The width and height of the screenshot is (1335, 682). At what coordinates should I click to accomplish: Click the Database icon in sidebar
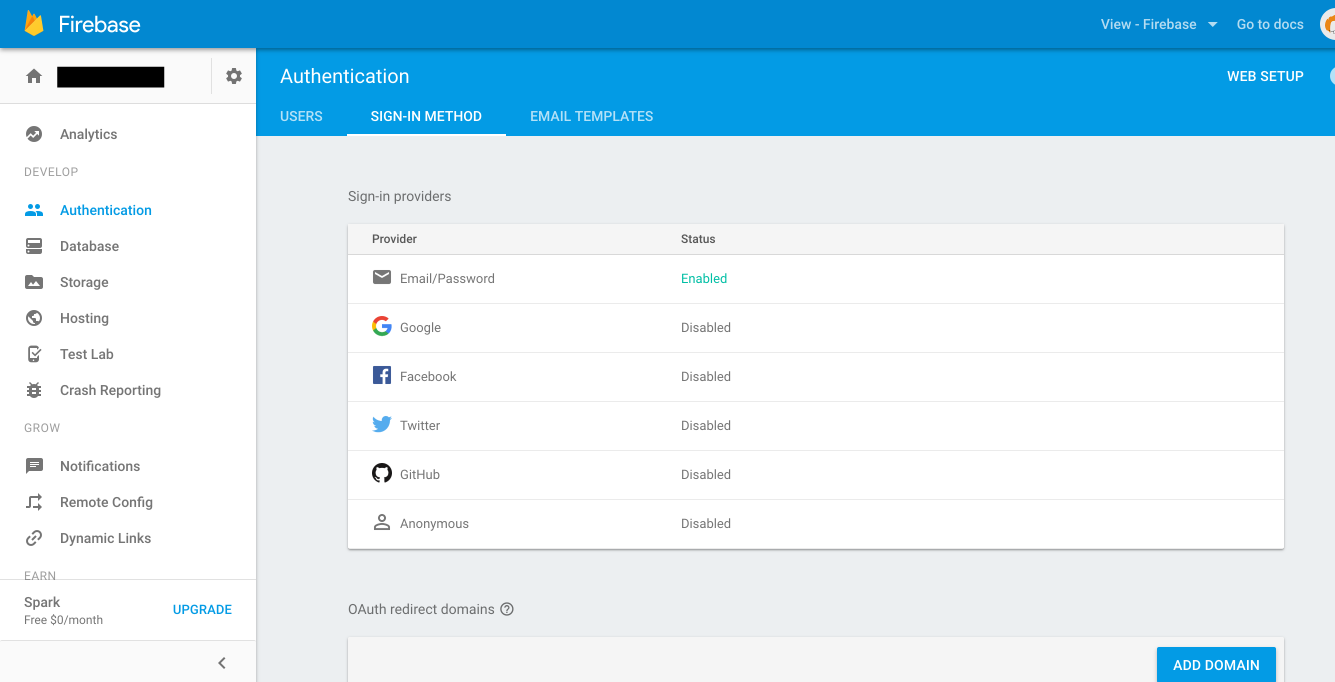coord(34,246)
